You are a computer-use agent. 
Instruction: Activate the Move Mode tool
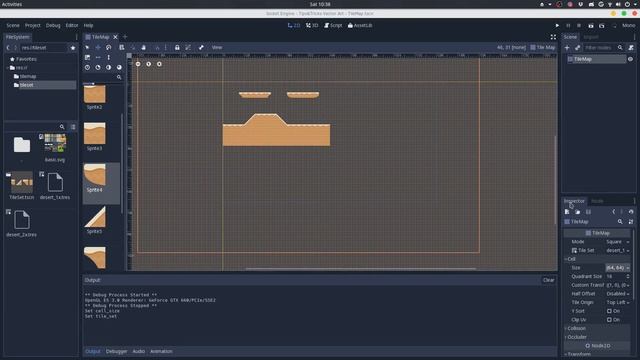(x=98, y=47)
